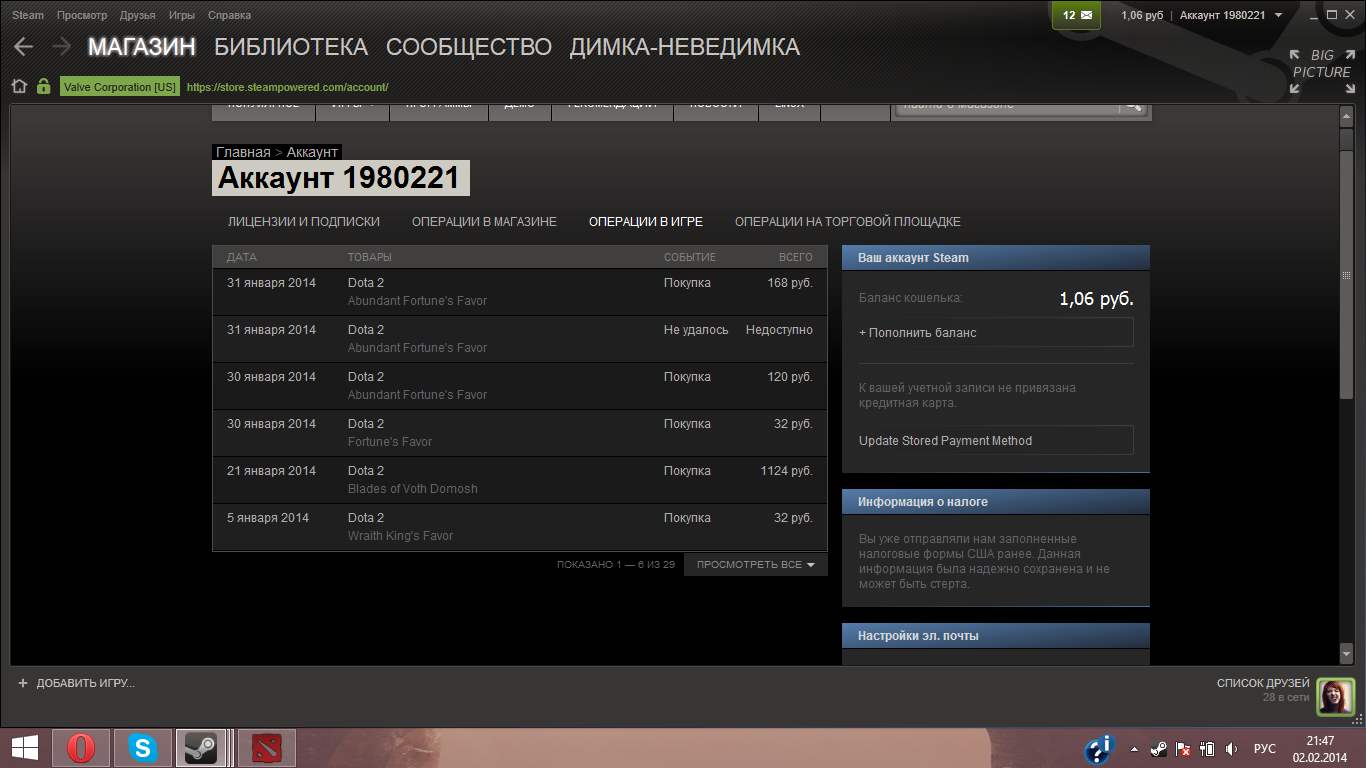The width and height of the screenshot is (1366, 768).
Task: Click the Недоступно total text
Action: coord(779,330)
